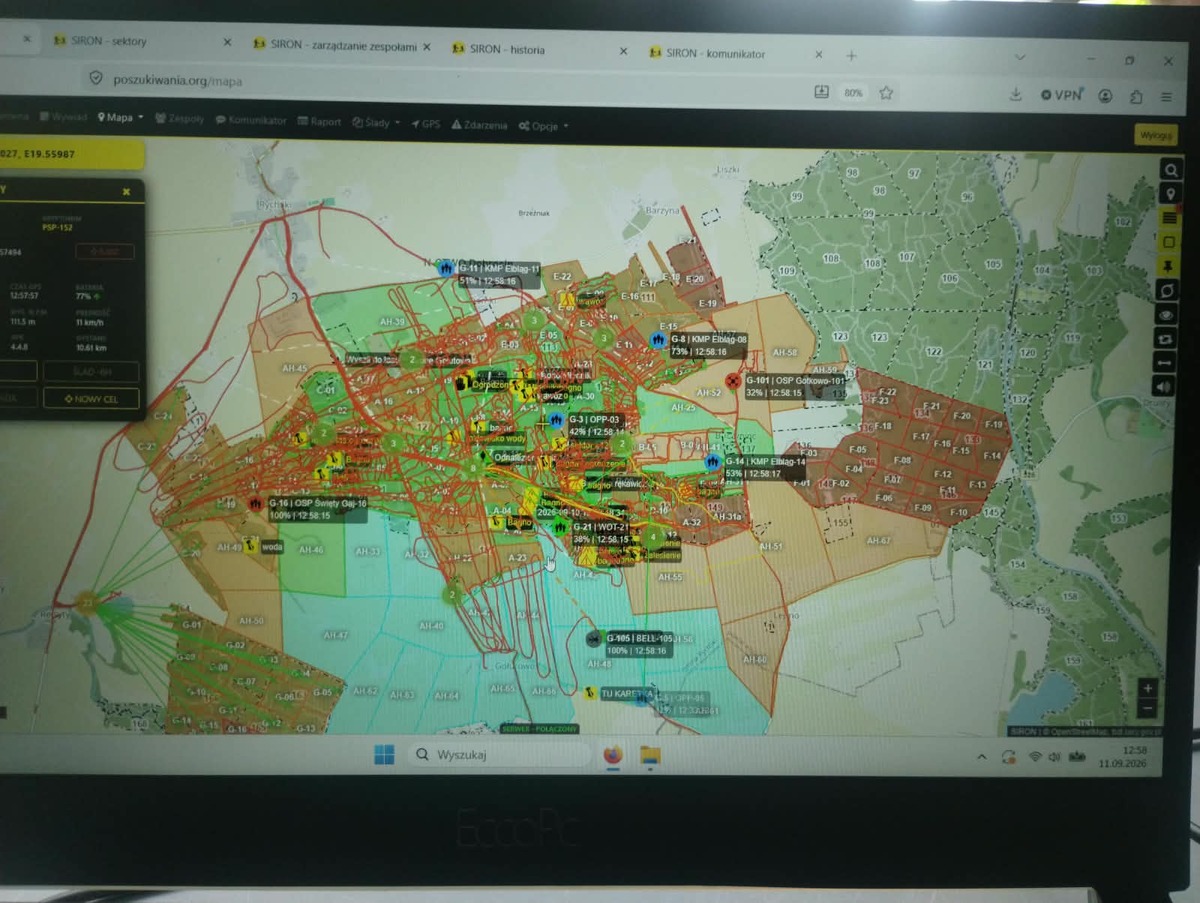The width and height of the screenshot is (1200, 903).
Task: Click the G-14 KMP Elbląg-14 team marker
Action: pos(713,461)
